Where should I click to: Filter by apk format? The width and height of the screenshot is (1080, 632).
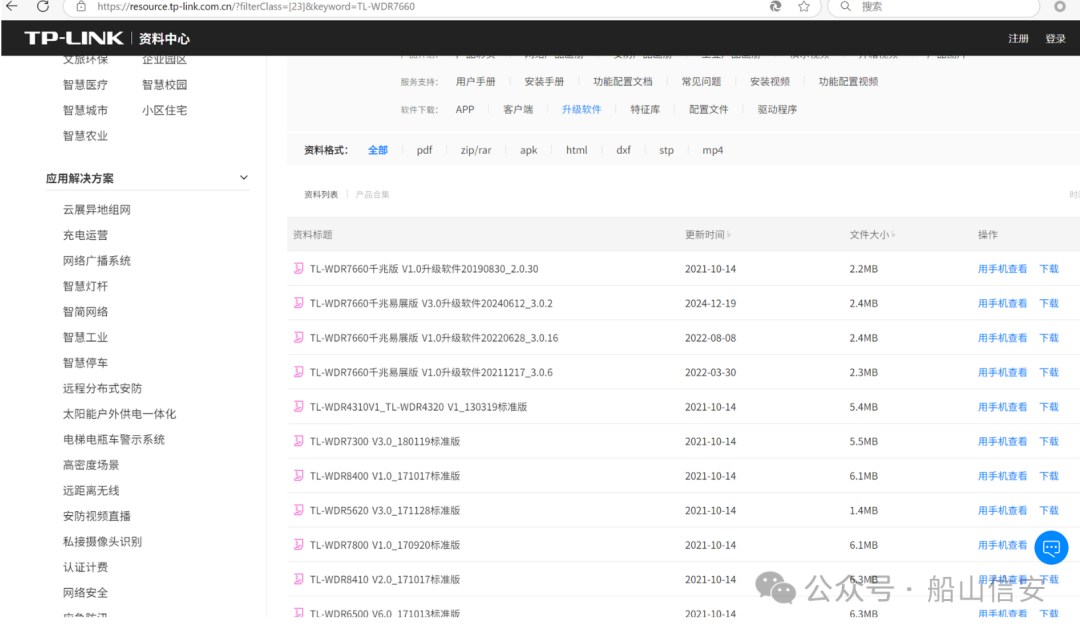coord(528,150)
